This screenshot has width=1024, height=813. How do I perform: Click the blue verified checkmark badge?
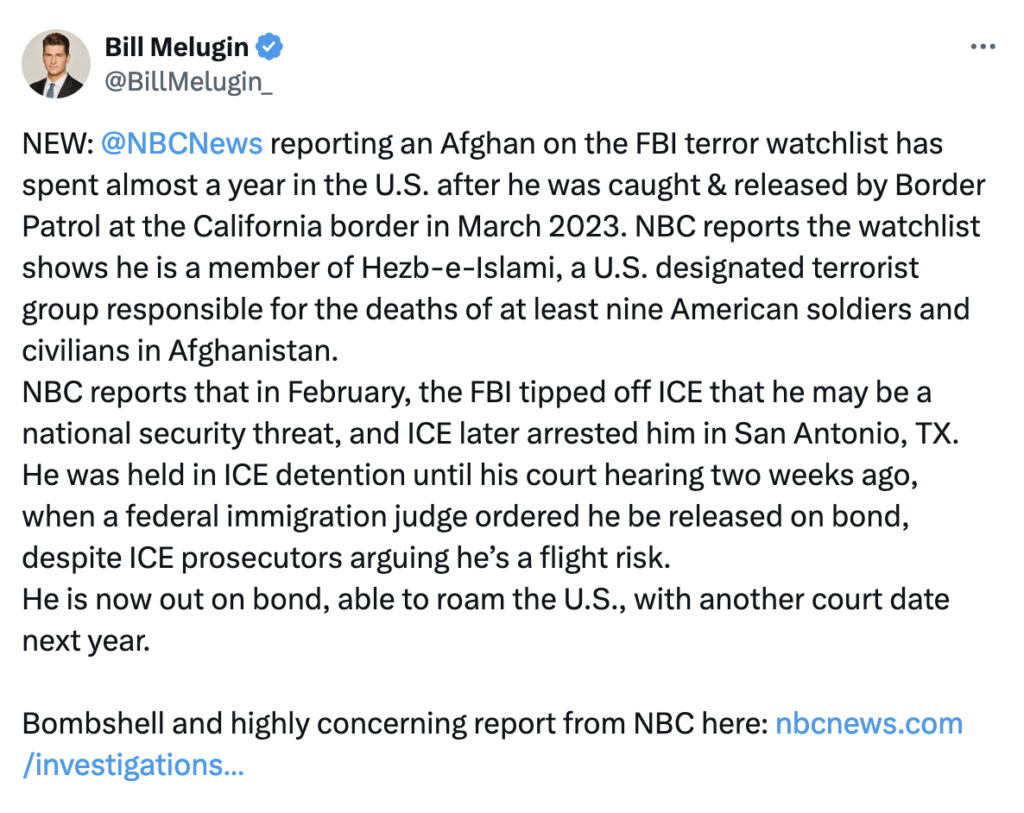point(269,46)
